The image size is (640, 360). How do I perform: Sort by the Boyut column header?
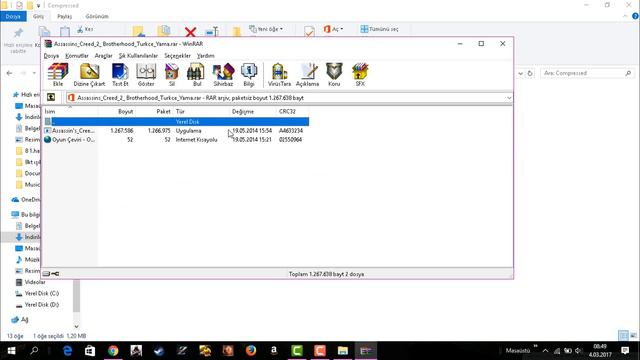pos(117,111)
